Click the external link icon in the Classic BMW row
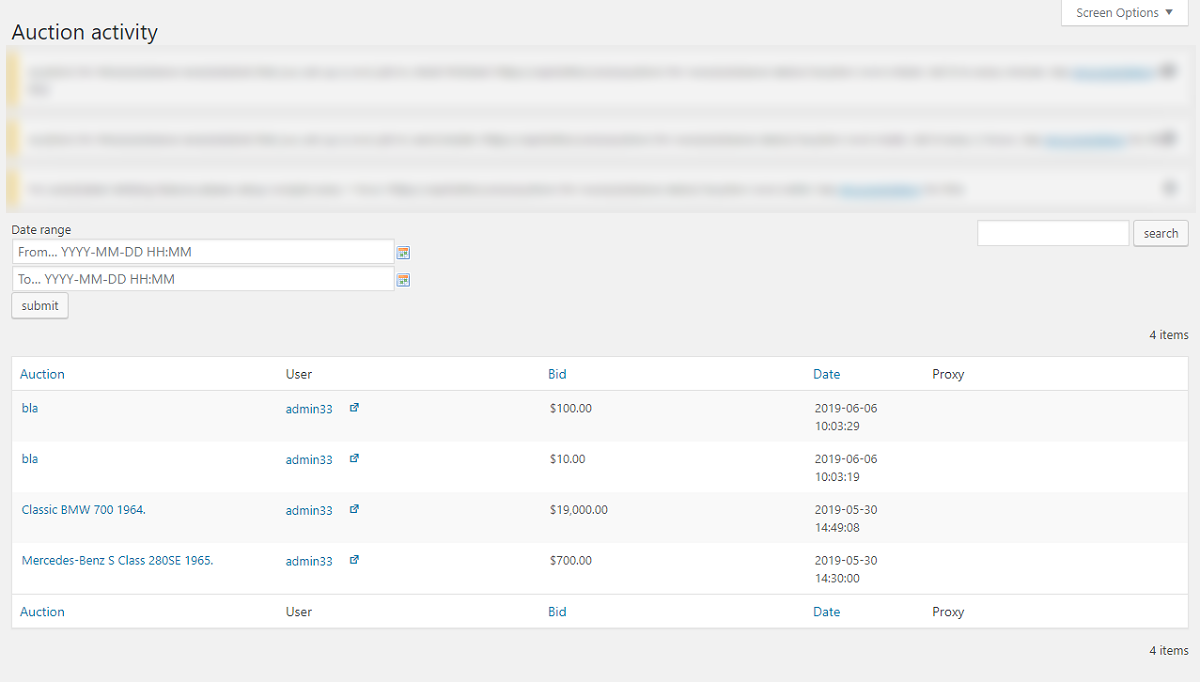Viewport: 1200px width, 682px height. coord(354,509)
